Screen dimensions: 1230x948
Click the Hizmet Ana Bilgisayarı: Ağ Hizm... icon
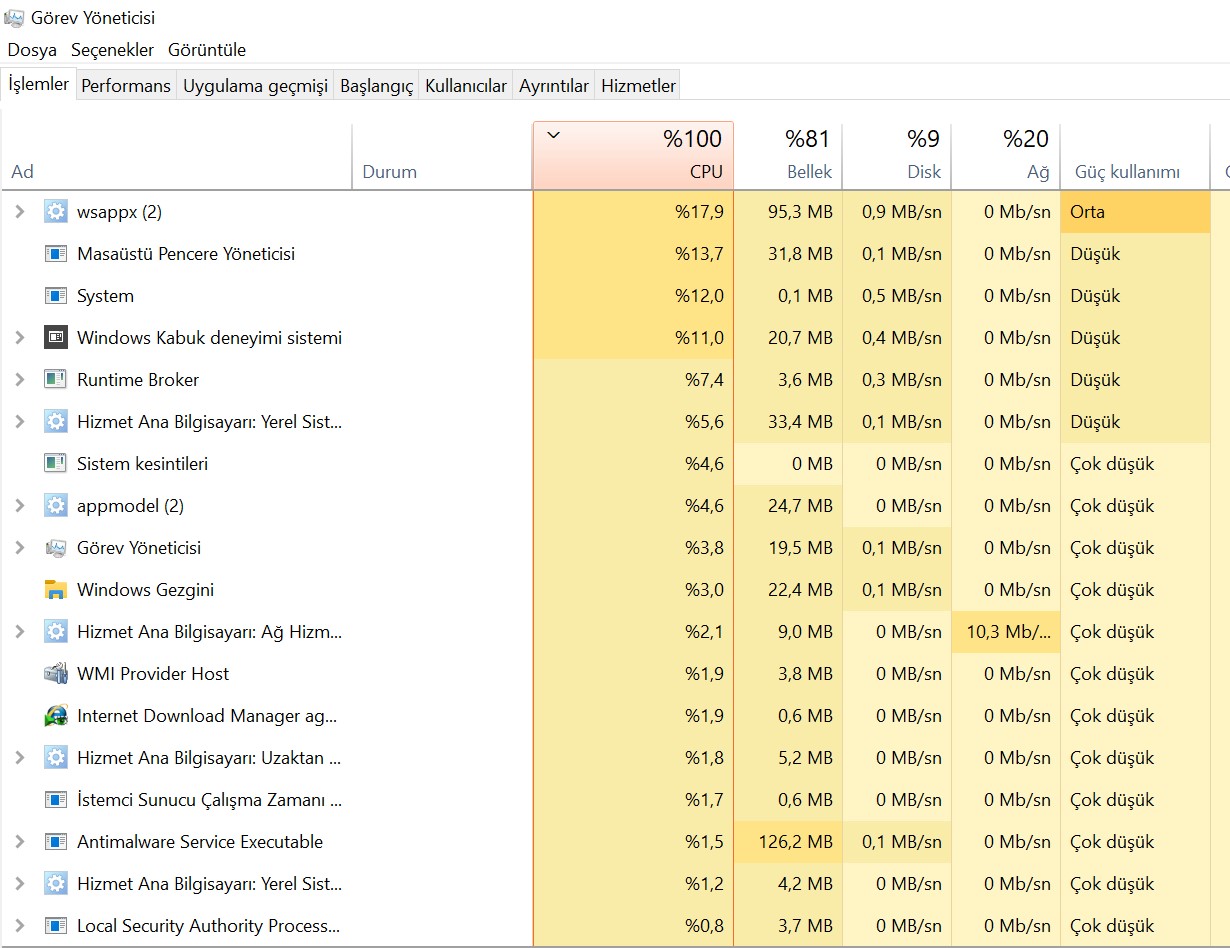[x=56, y=632]
